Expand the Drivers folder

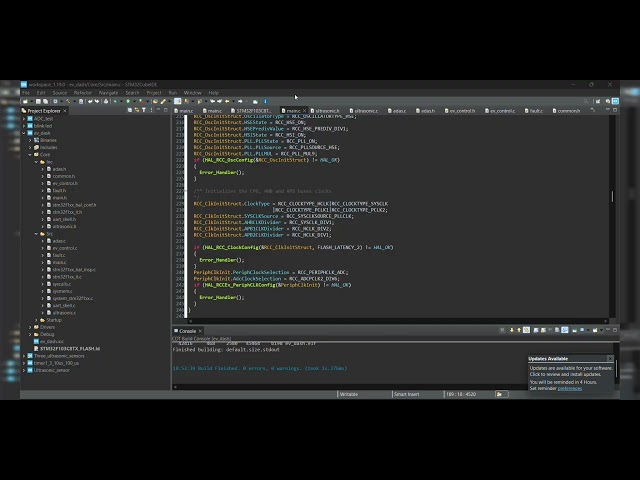pos(30,327)
